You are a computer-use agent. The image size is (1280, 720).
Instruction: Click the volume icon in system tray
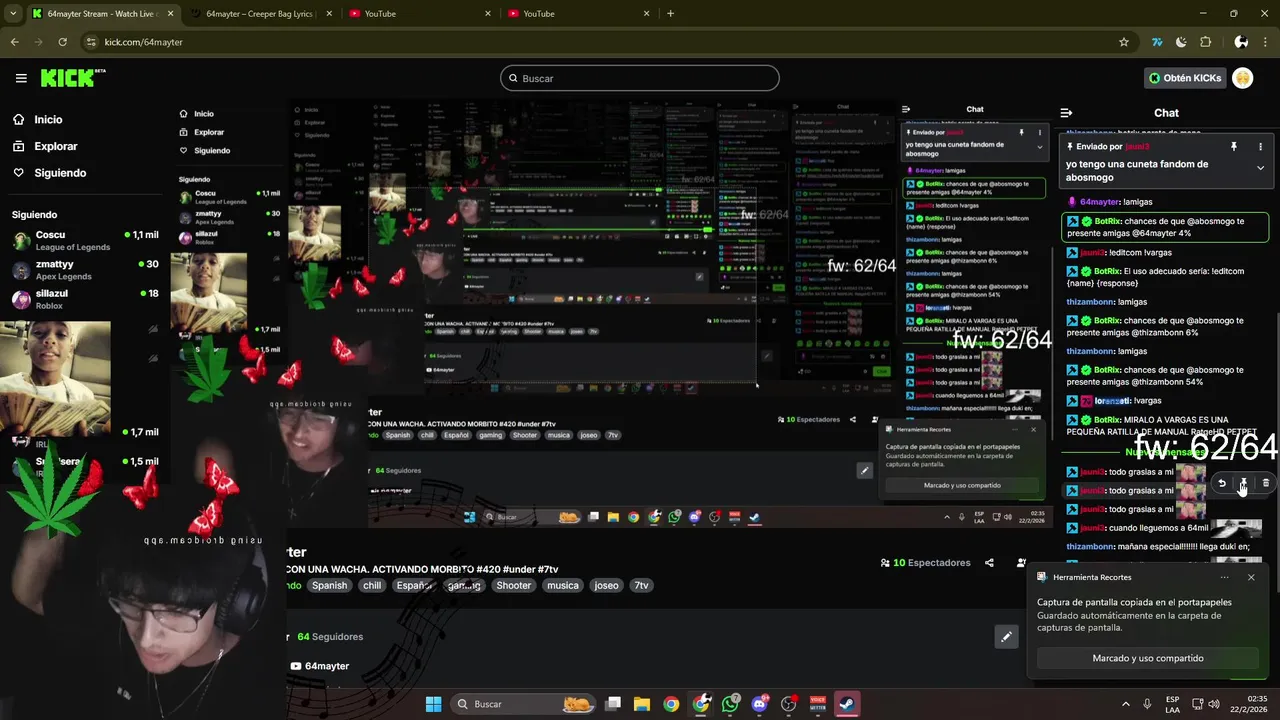coord(1213,704)
